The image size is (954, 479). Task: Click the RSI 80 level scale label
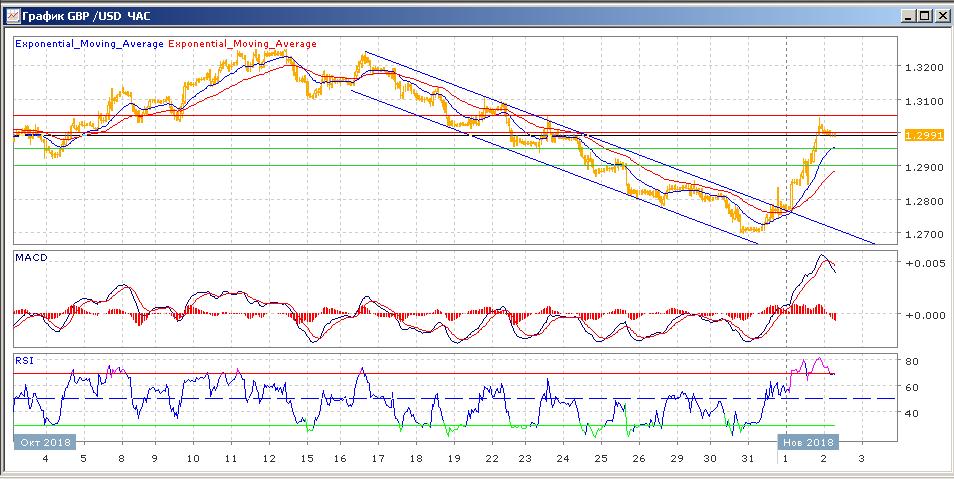912,361
